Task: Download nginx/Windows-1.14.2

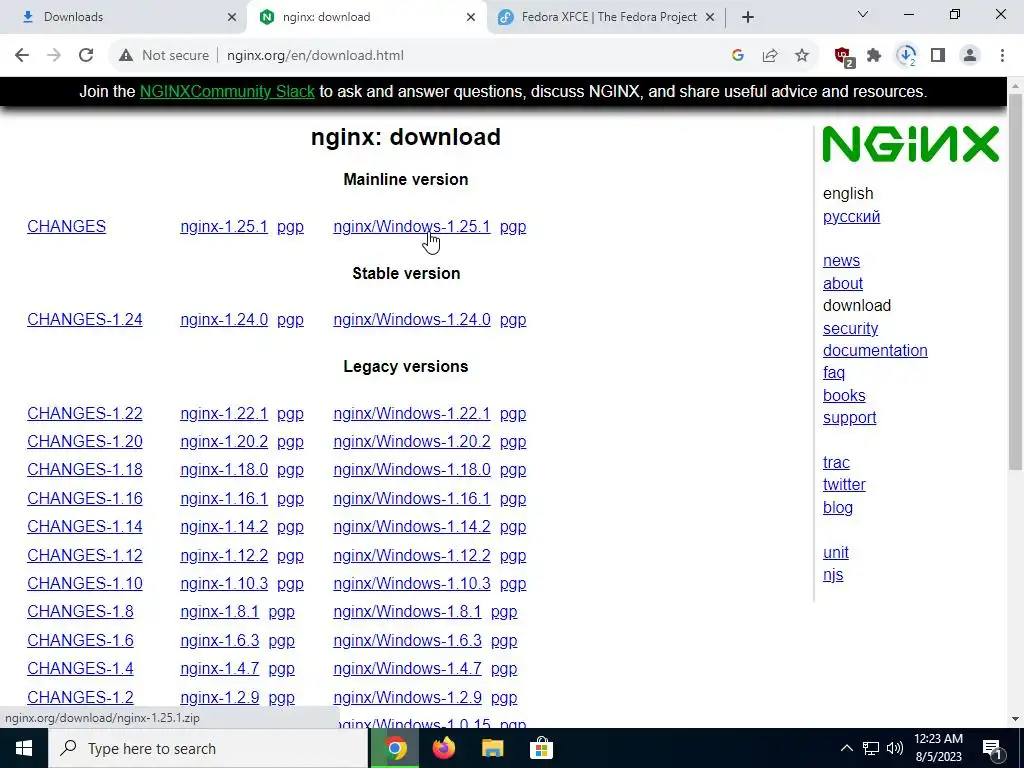Action: [x=411, y=526]
